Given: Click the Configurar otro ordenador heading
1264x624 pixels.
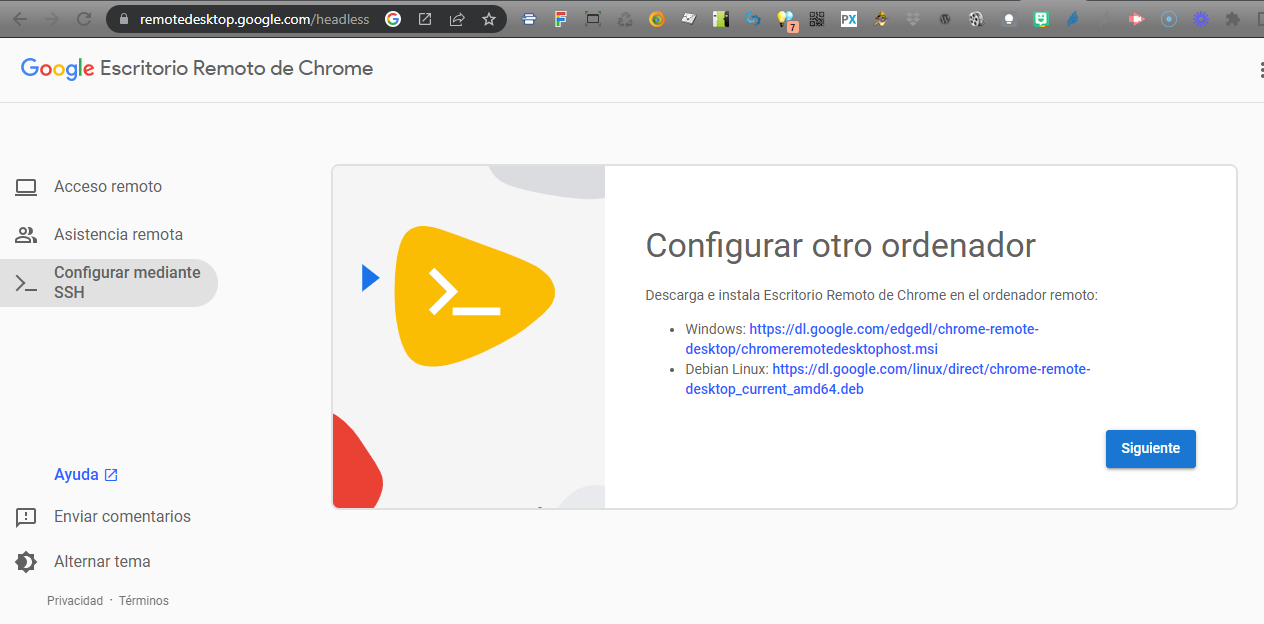Looking at the screenshot, I should click(841, 245).
